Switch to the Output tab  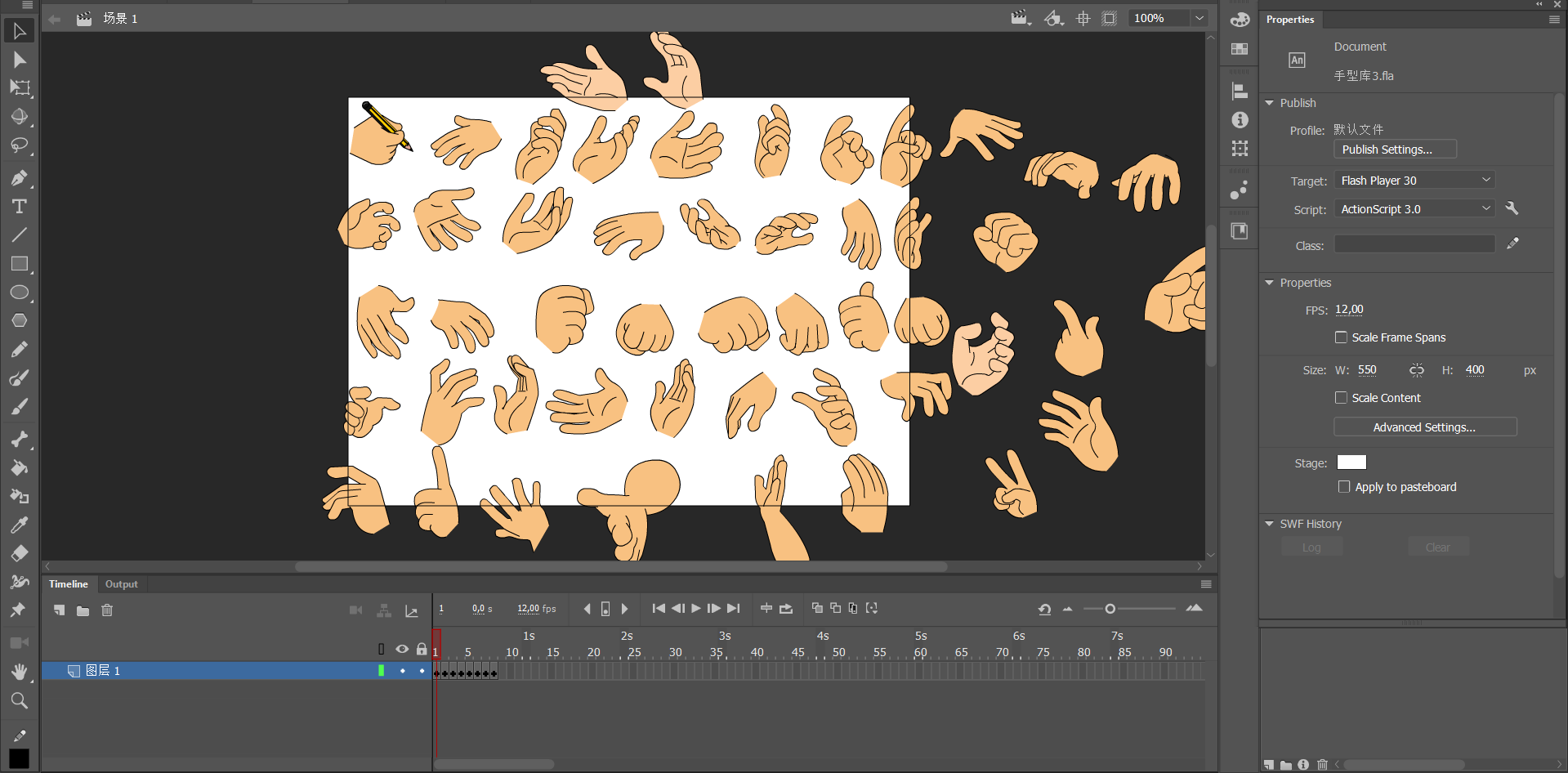122,584
